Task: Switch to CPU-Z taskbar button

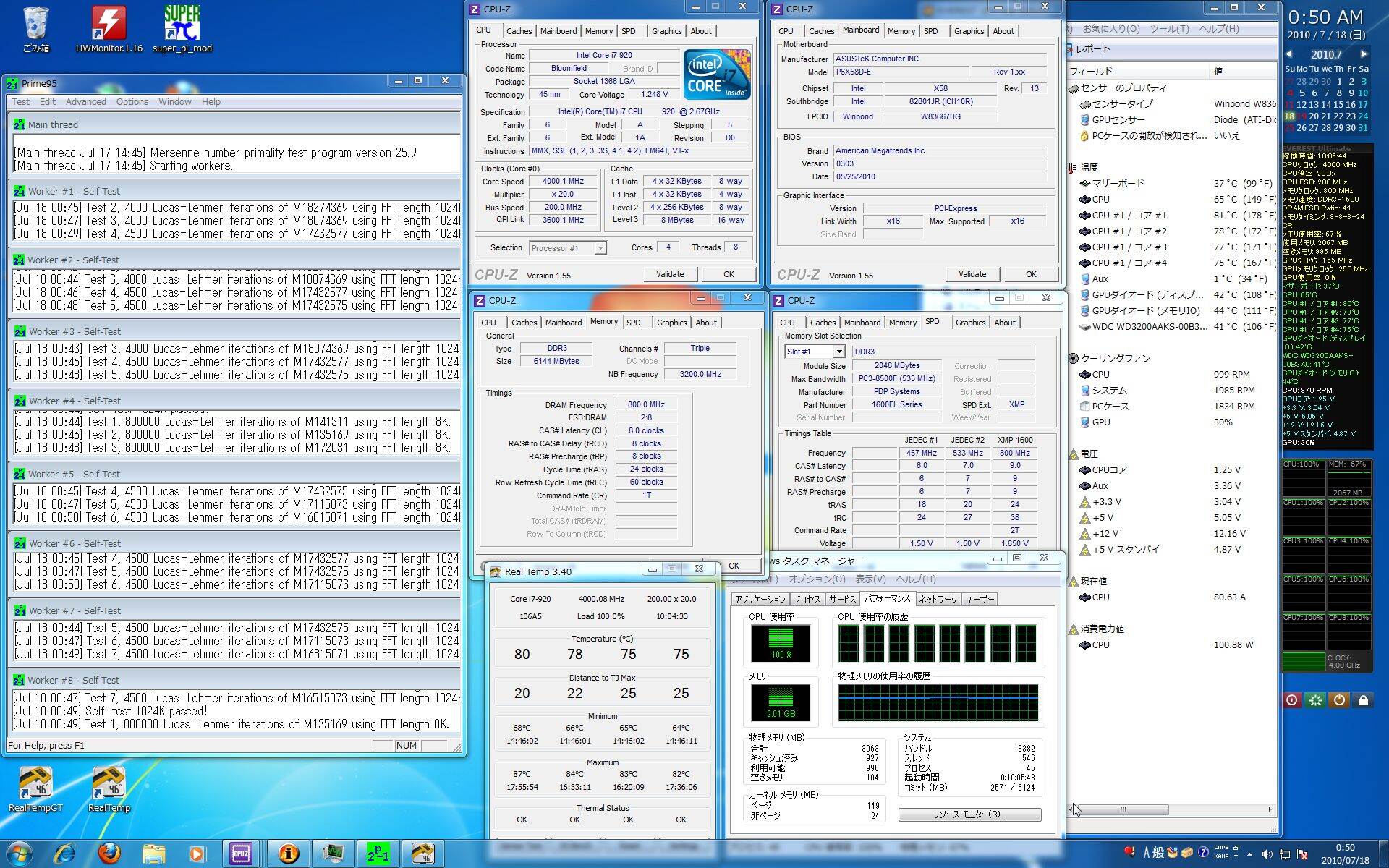Action: coord(241,854)
